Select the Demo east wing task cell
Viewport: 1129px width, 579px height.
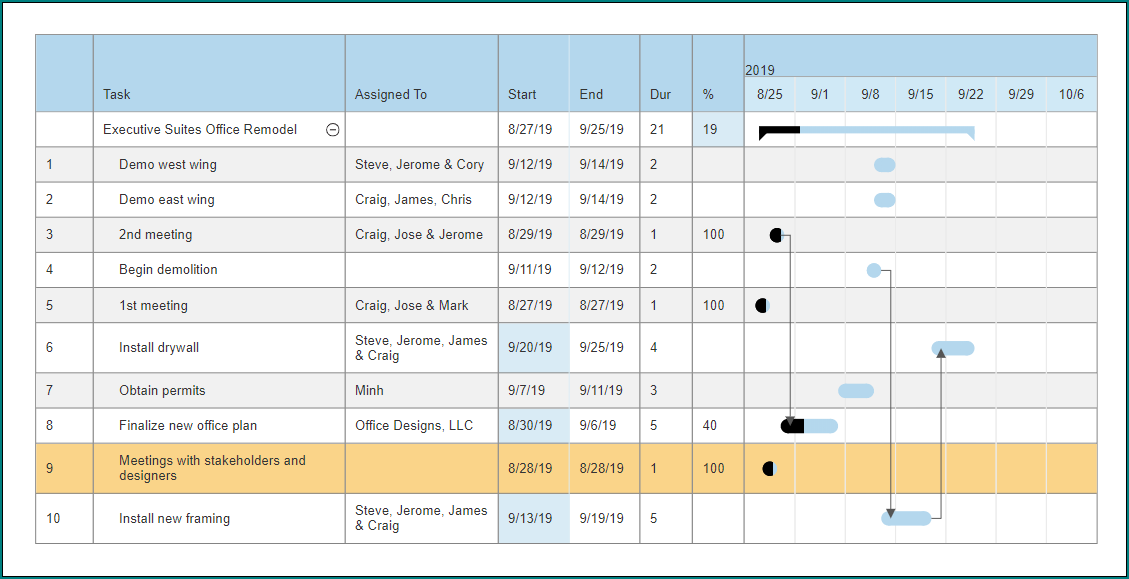[x=219, y=200]
